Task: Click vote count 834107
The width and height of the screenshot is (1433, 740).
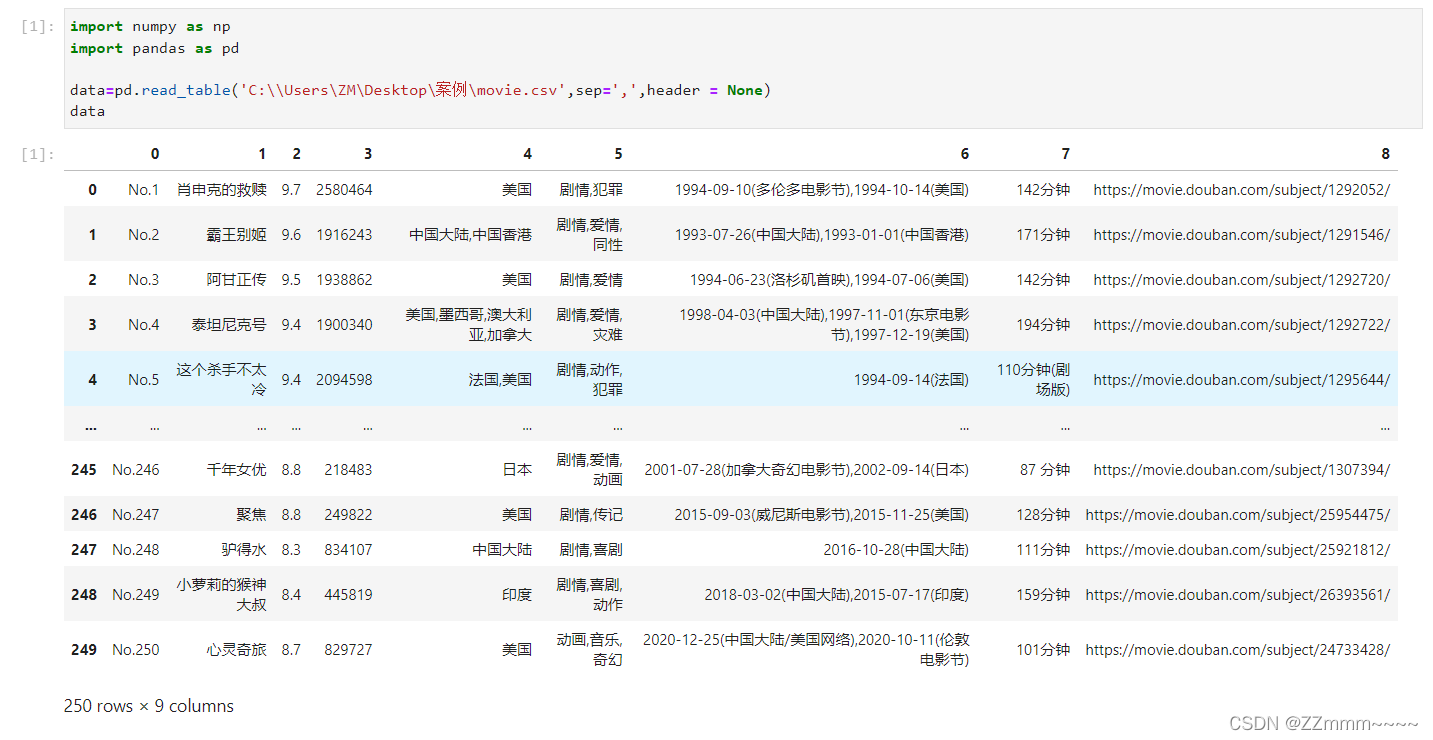Action: point(348,549)
